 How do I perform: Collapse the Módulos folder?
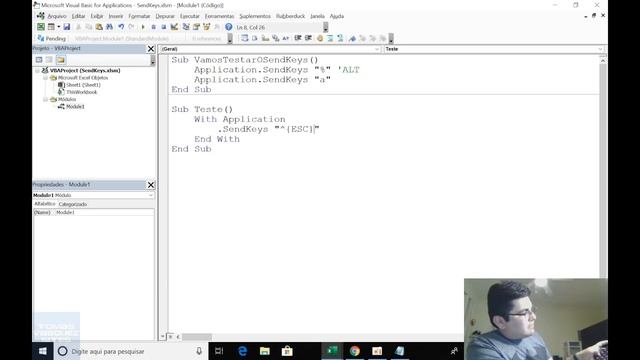45,99
